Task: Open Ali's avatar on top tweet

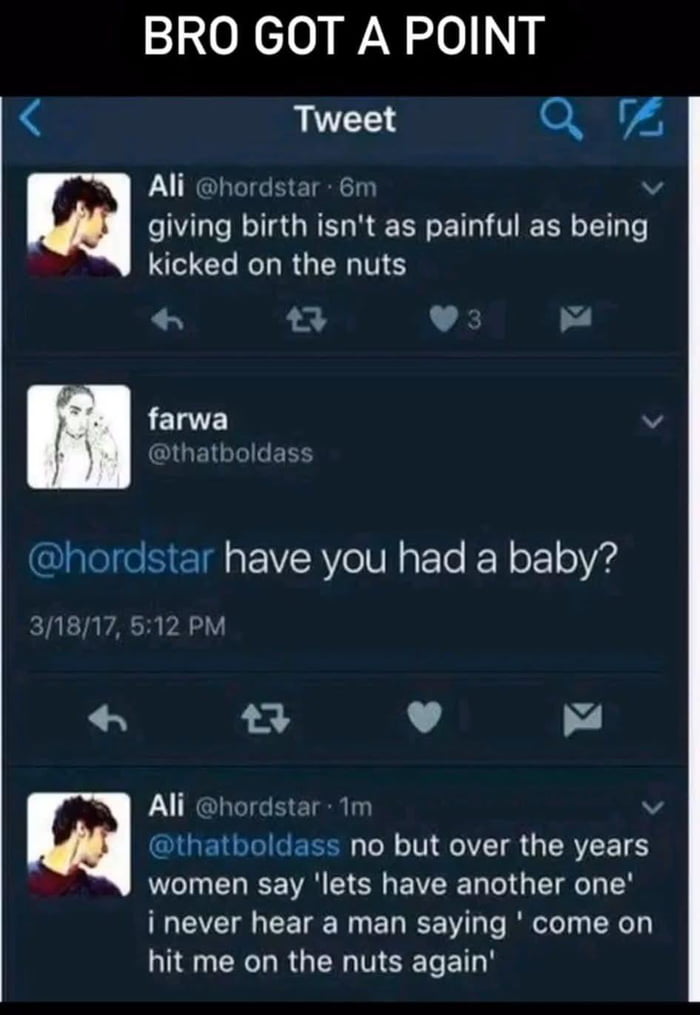Action: [78, 225]
